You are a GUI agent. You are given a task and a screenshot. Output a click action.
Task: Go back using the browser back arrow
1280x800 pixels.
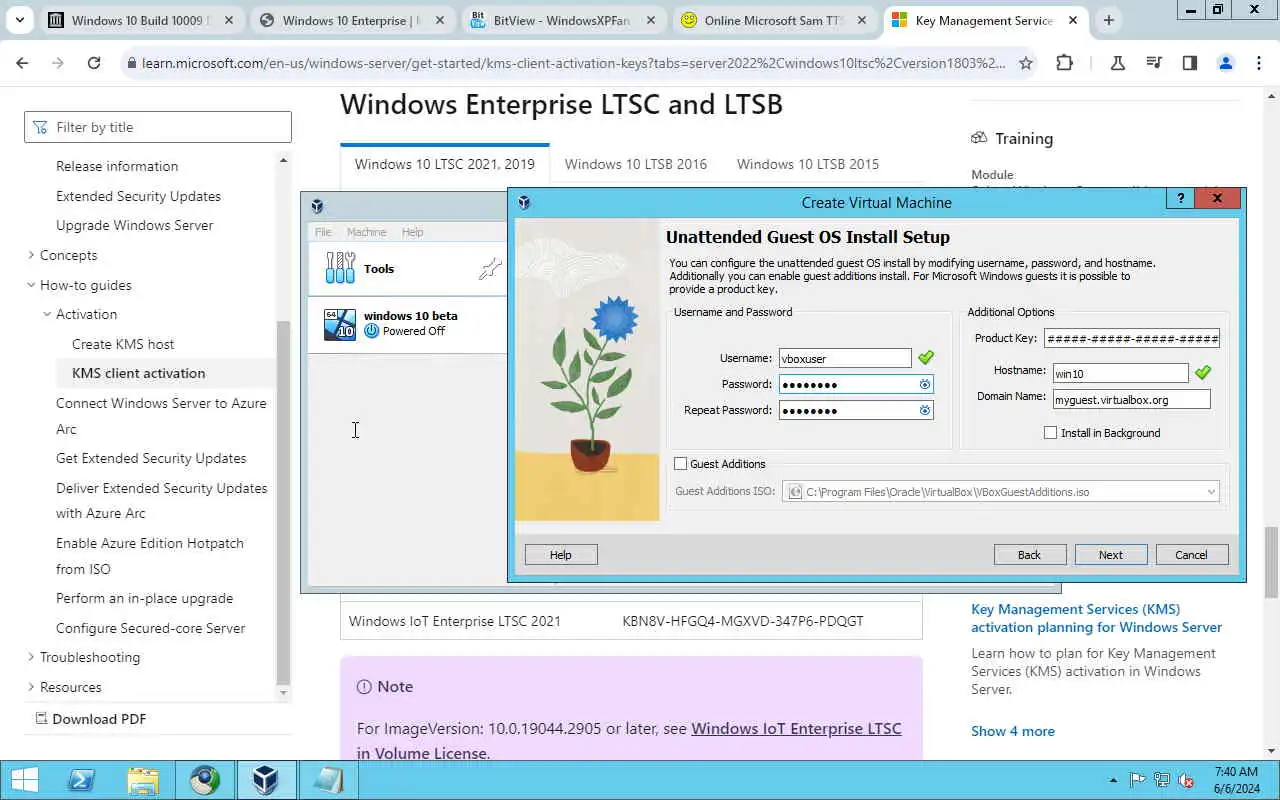22,63
